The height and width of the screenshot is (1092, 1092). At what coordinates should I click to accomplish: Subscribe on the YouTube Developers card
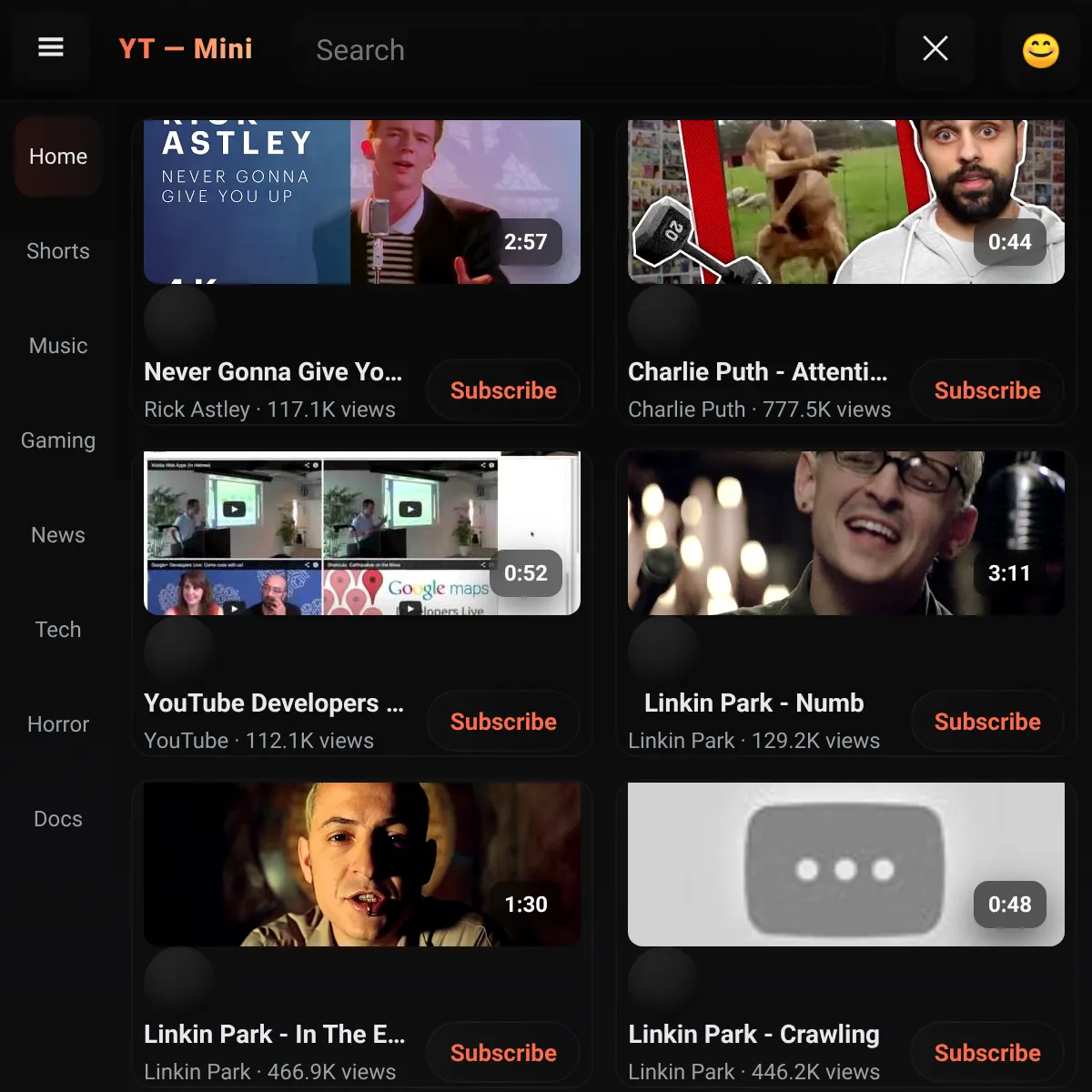[503, 722]
